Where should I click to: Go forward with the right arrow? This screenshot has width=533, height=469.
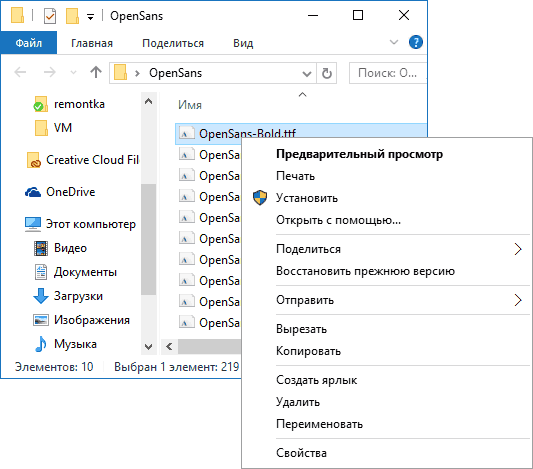coord(50,72)
